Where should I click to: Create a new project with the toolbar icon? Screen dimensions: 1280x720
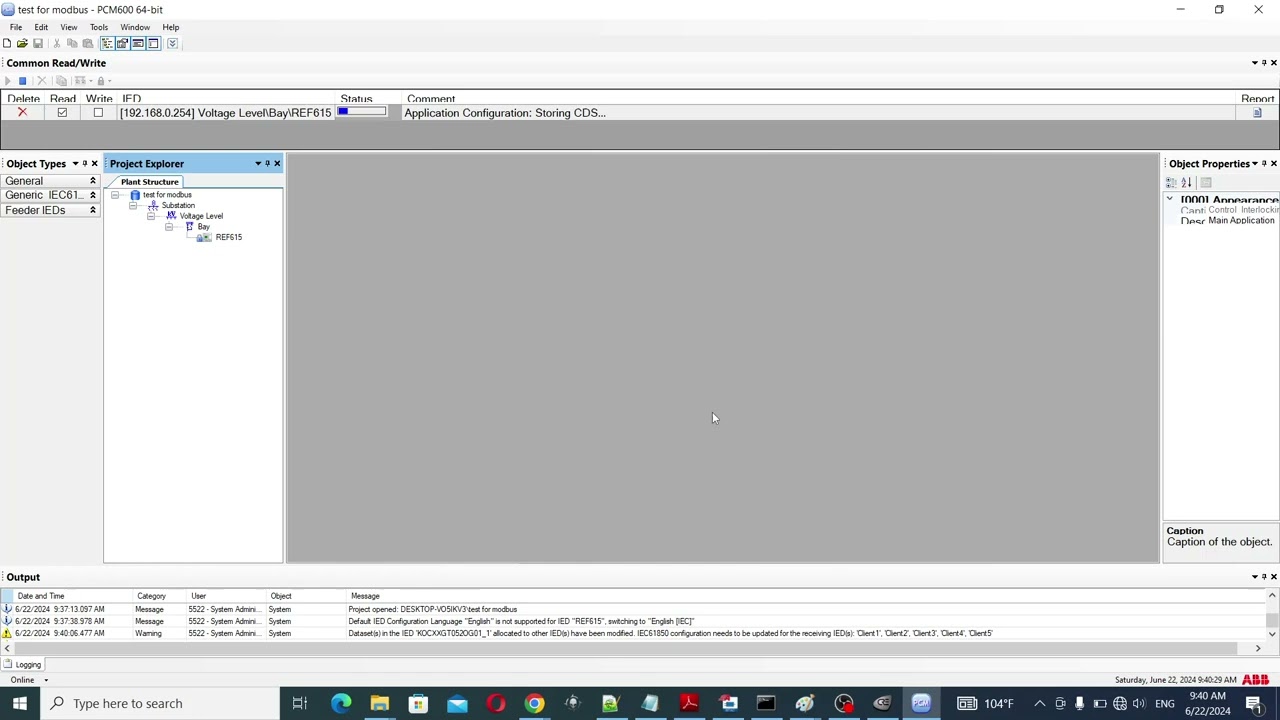click(7, 43)
